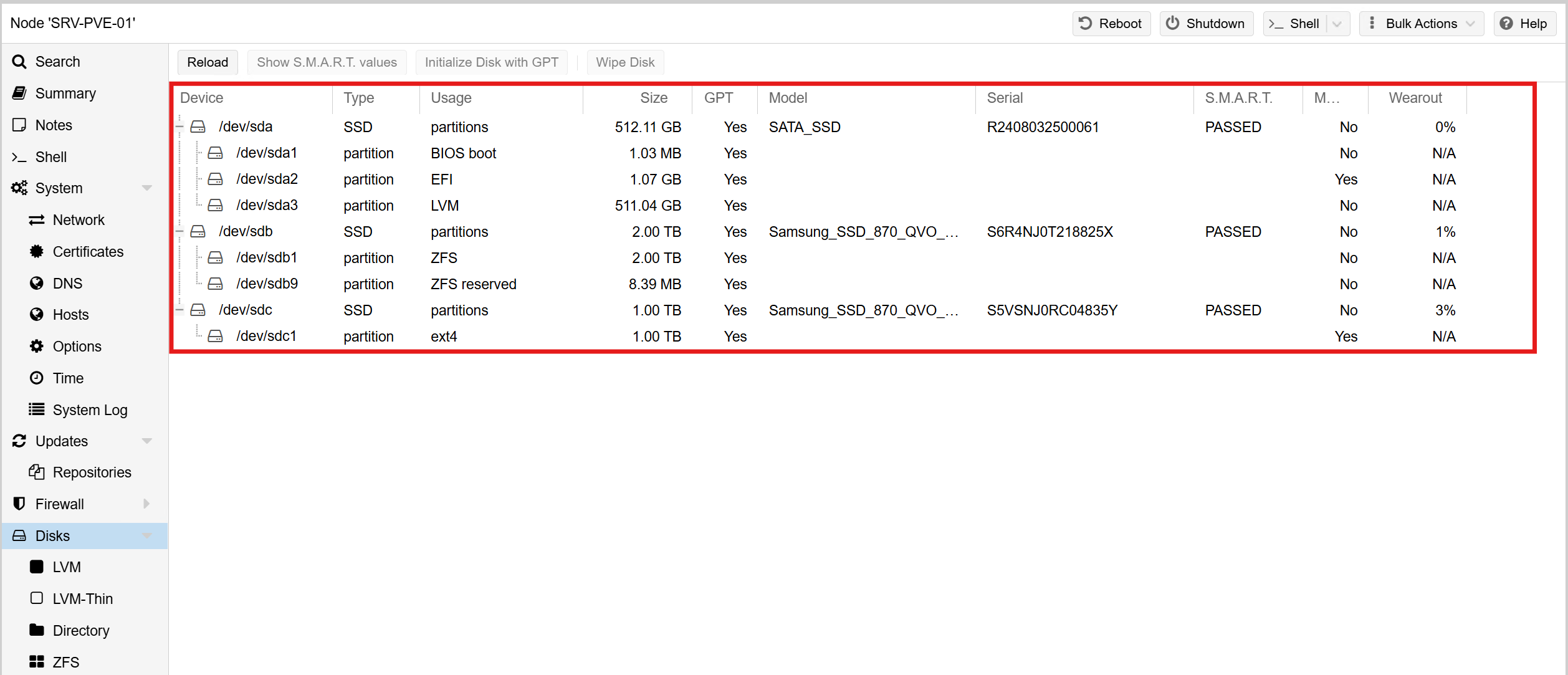Click the Directory folder icon

point(37,630)
